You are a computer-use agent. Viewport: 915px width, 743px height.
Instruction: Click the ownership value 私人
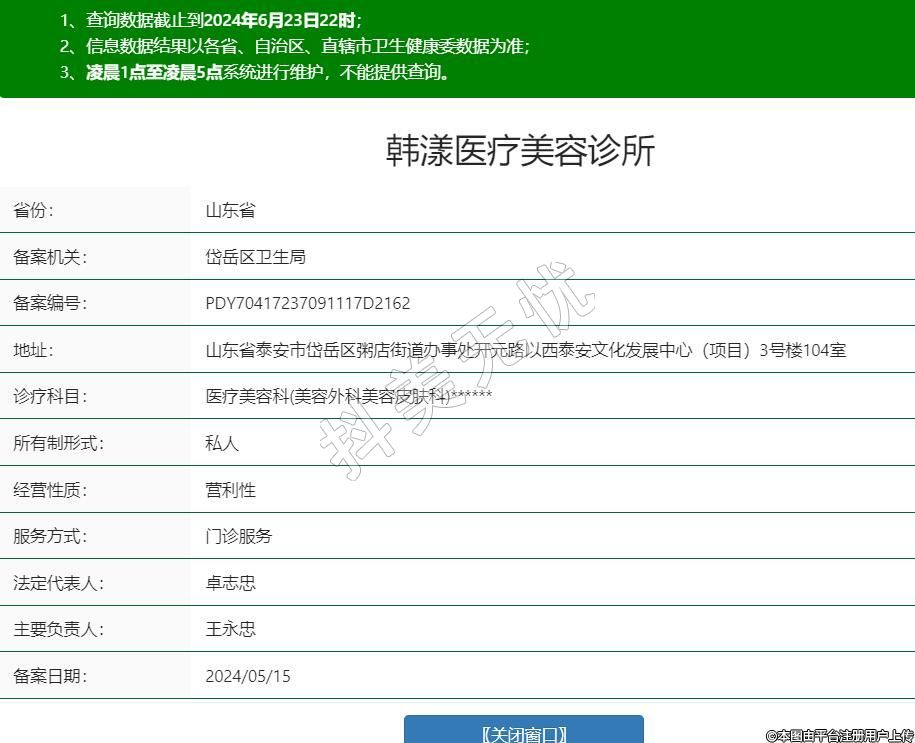tap(222, 443)
